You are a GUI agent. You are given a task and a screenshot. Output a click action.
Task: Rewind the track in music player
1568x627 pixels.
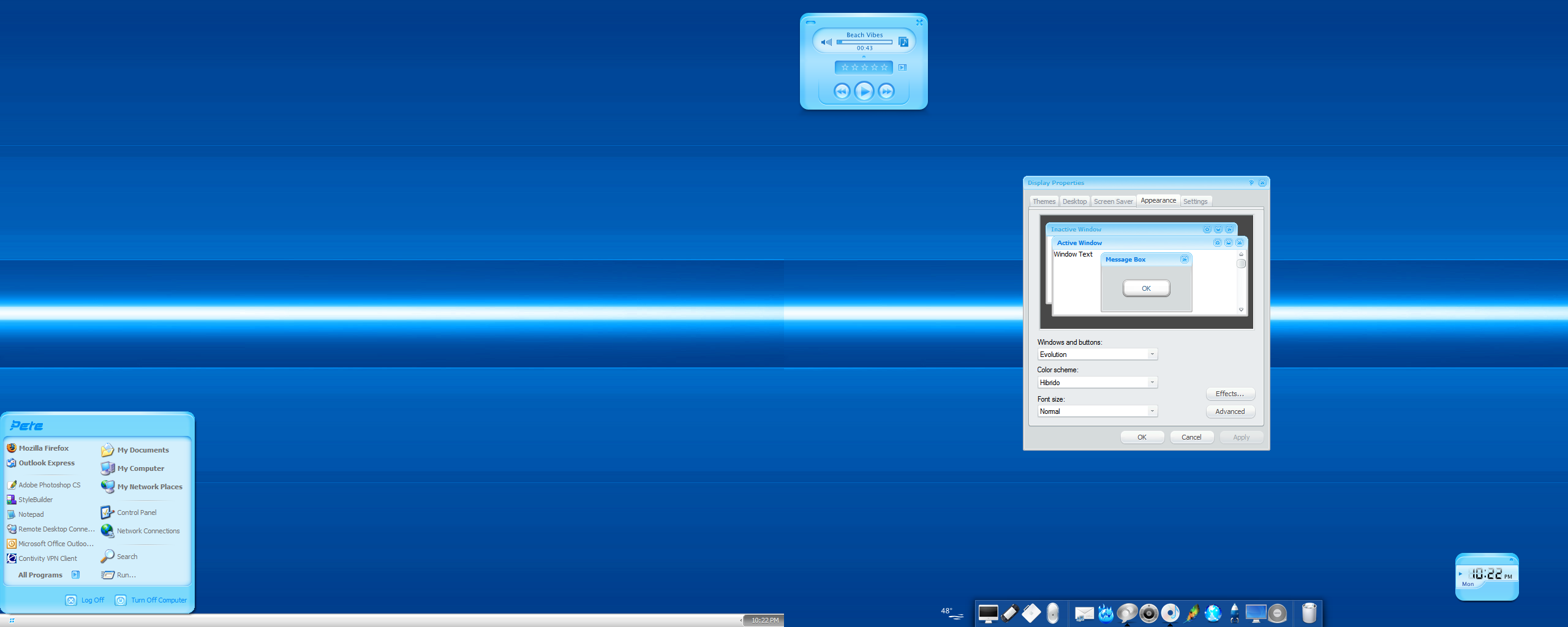tap(842, 91)
